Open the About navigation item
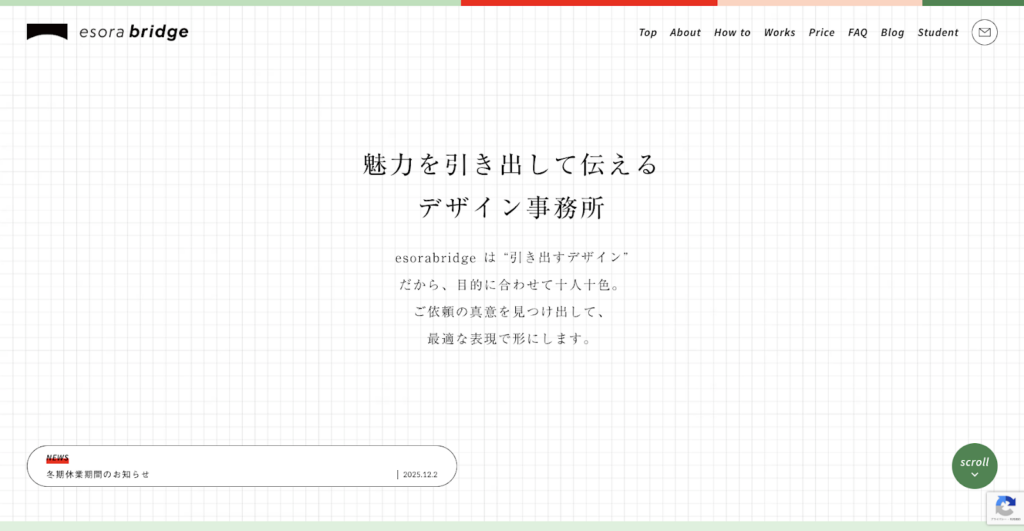Viewport: 1024px width, 531px height. point(685,33)
